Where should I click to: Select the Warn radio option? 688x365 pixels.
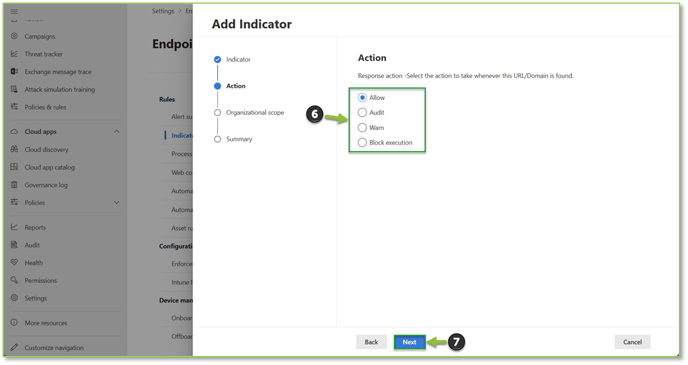coord(362,128)
